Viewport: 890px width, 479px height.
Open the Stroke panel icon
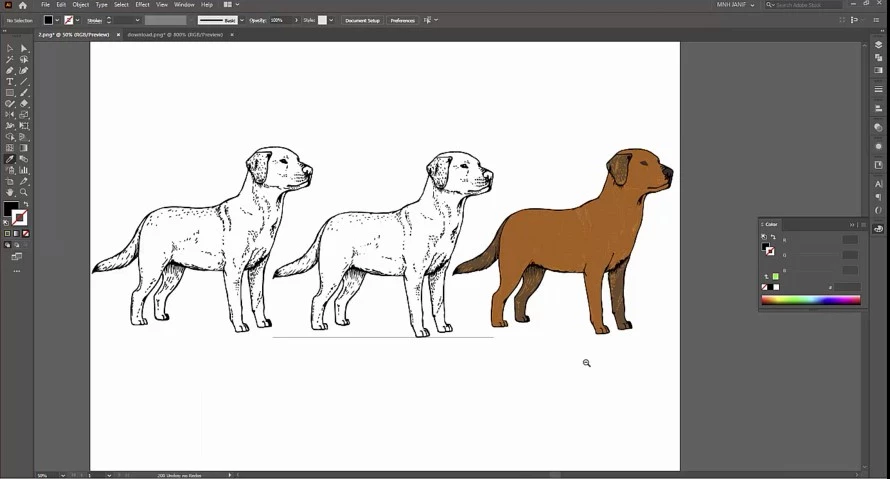point(879,89)
